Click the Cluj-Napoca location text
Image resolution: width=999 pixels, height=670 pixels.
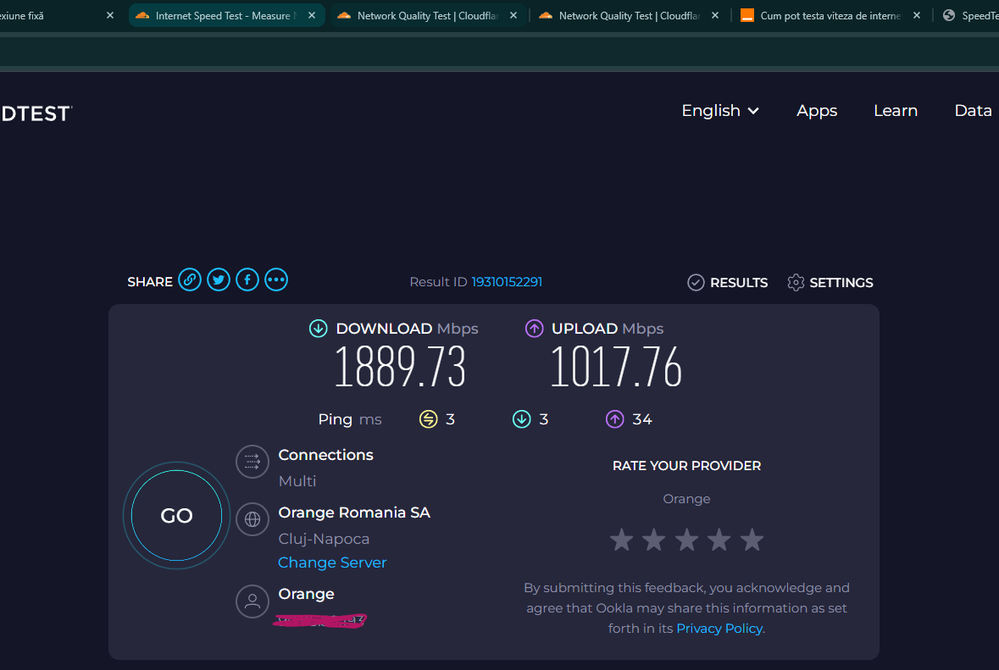(324, 539)
